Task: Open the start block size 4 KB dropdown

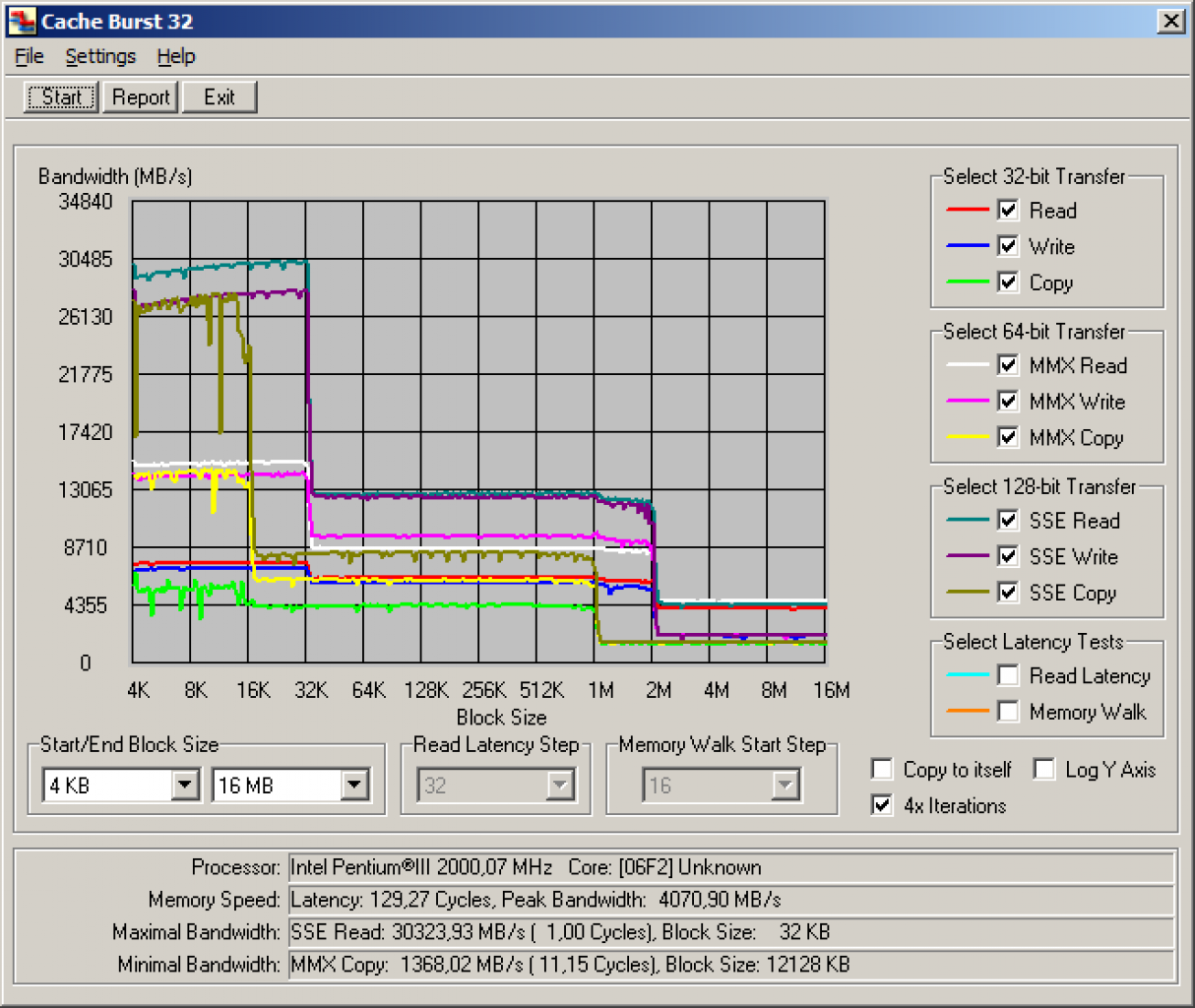Action: click(186, 785)
